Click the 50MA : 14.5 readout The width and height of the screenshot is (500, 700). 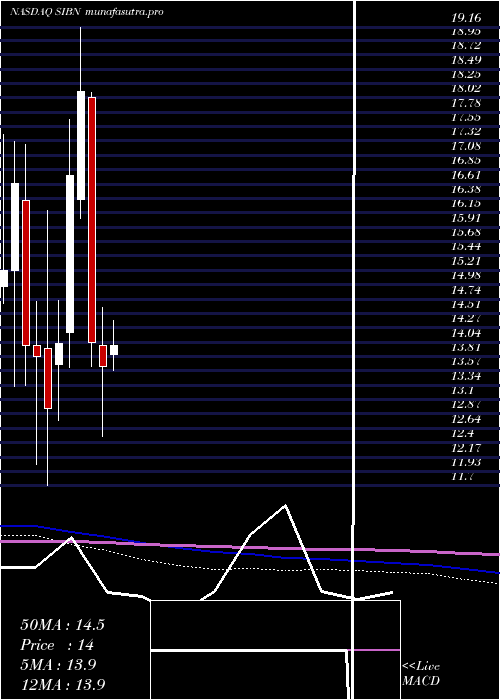tap(62, 625)
